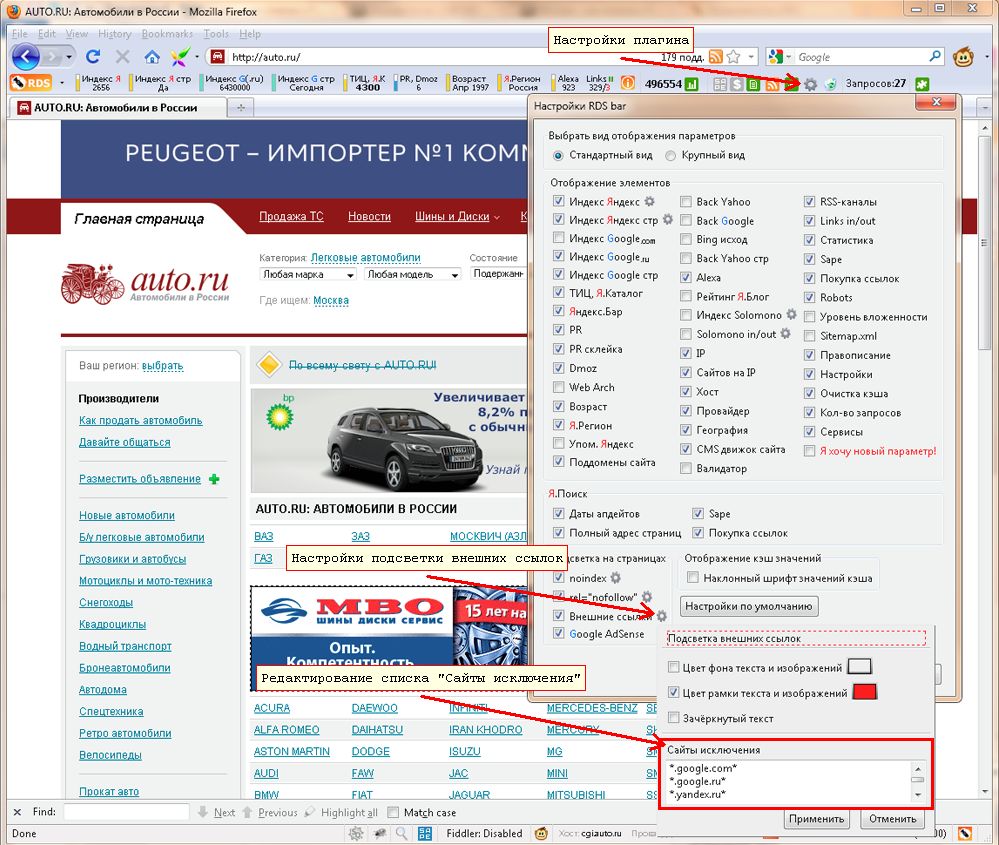Click the pen icon in status bar corner
This screenshot has height=845, width=999.
pyautogui.click(x=965, y=833)
